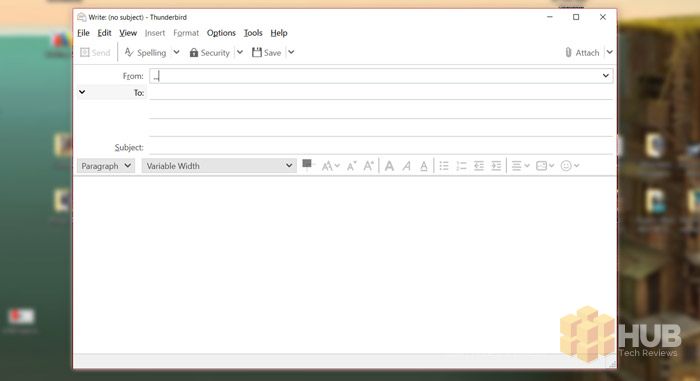Click the Attach button
This screenshot has height=381, width=700.
[x=582, y=53]
